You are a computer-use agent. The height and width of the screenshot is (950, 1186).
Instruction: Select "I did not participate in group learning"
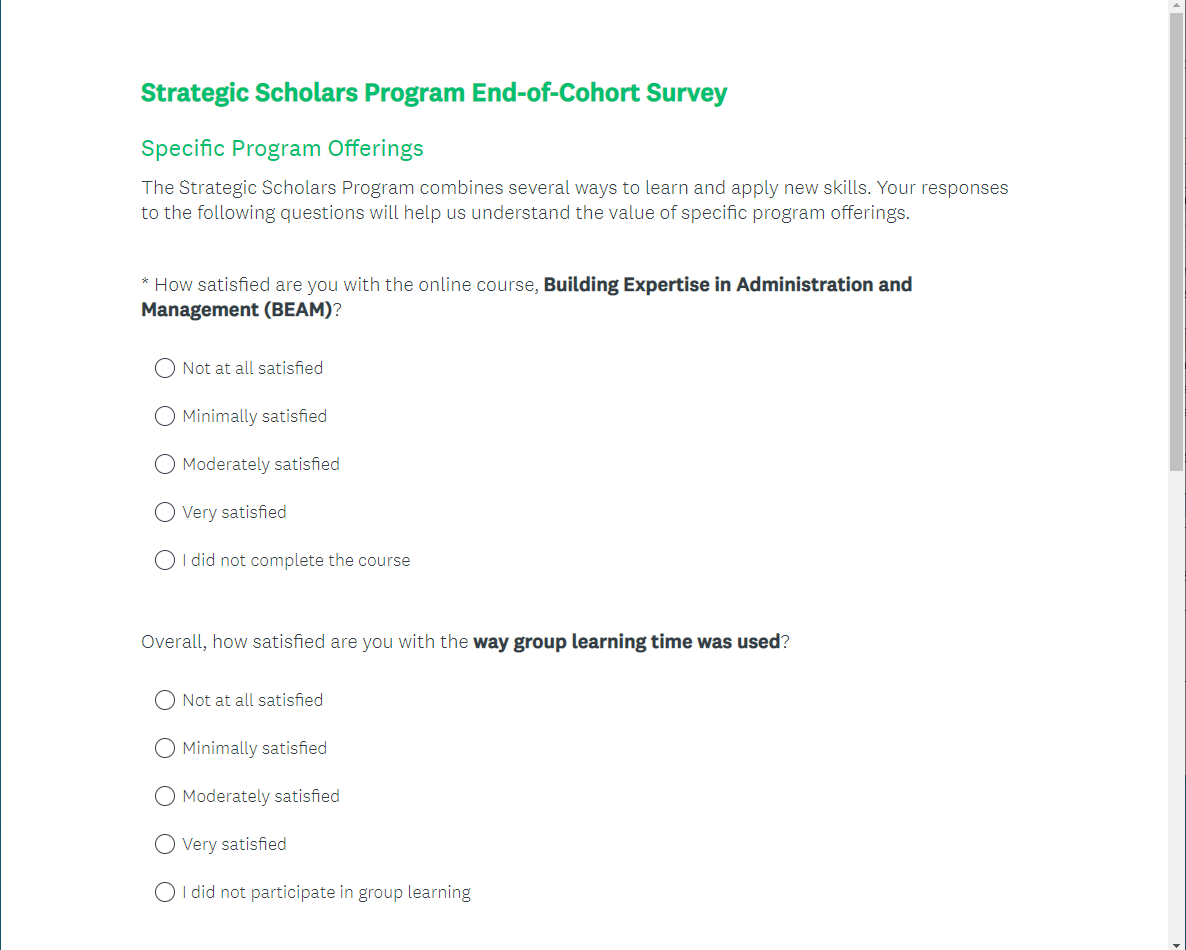[x=165, y=892]
